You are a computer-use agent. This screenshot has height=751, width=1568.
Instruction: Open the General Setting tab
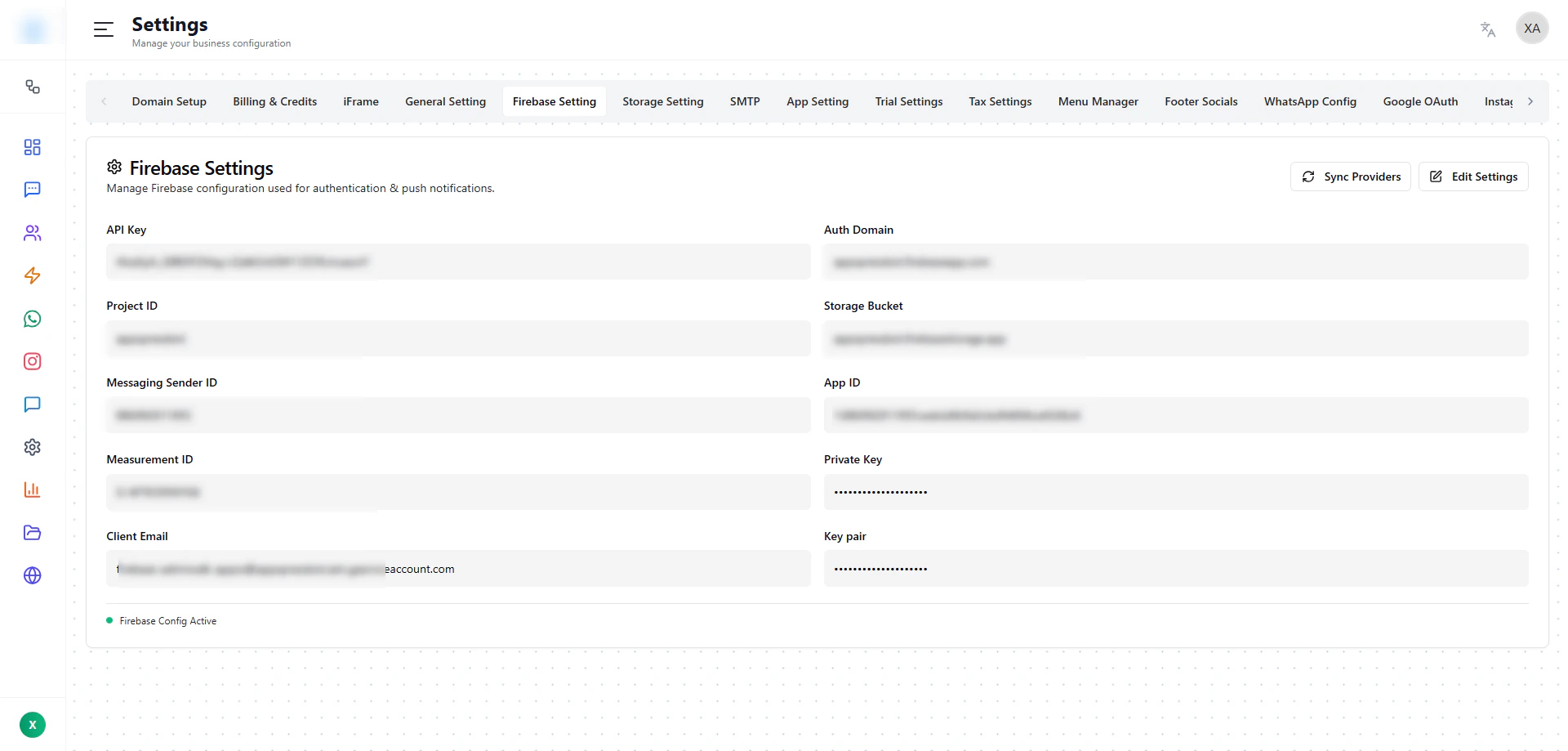[446, 101]
